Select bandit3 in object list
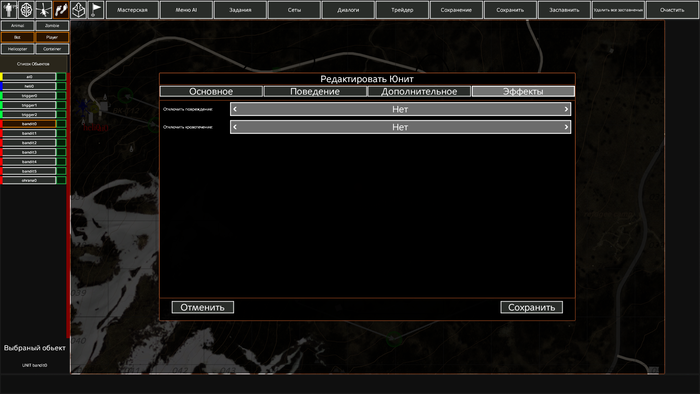The width and height of the screenshot is (700, 394). point(29,152)
